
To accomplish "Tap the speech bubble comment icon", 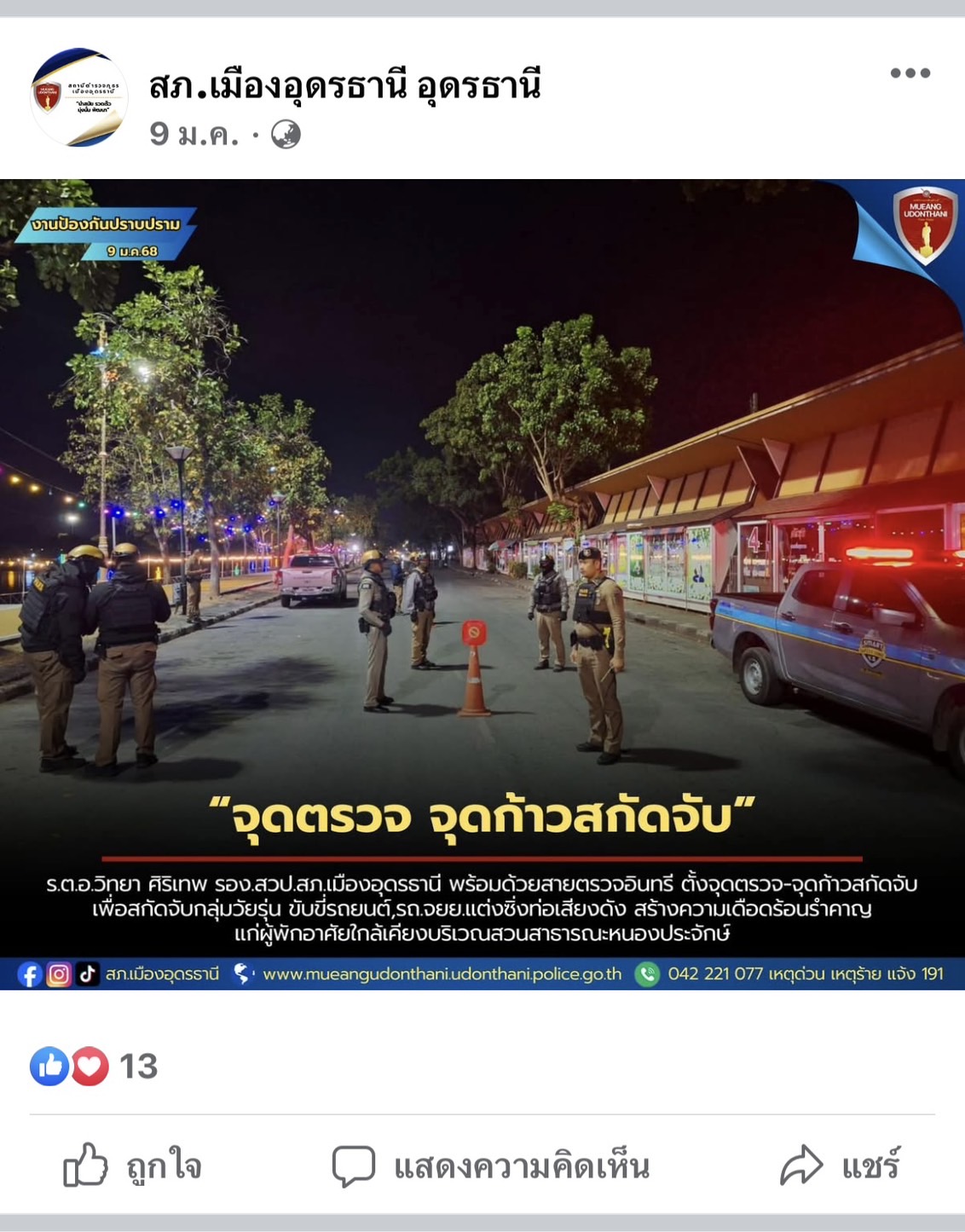I will (354, 1166).
